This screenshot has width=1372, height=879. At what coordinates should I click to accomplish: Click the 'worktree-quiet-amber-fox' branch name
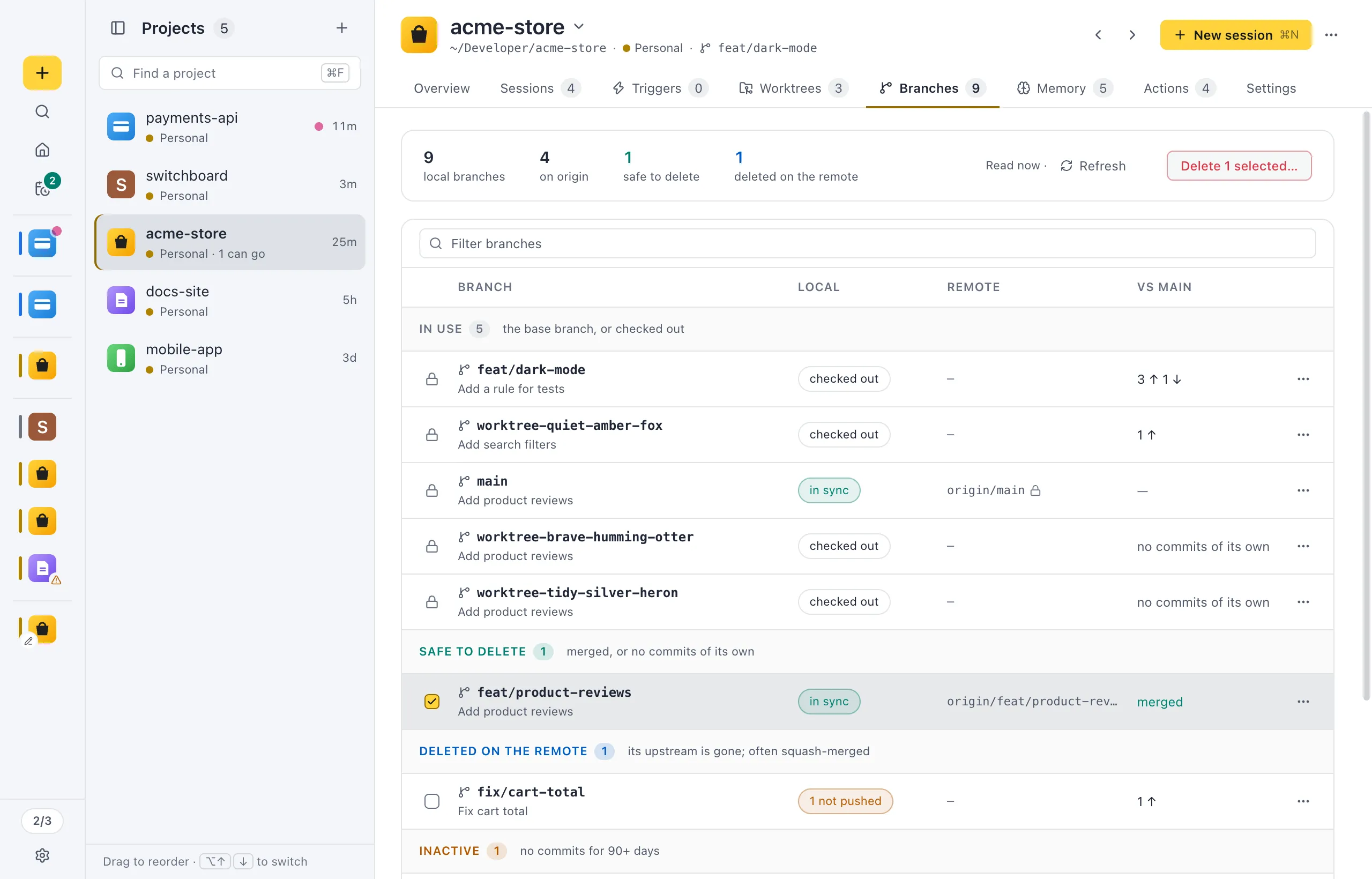pyautogui.click(x=569, y=426)
